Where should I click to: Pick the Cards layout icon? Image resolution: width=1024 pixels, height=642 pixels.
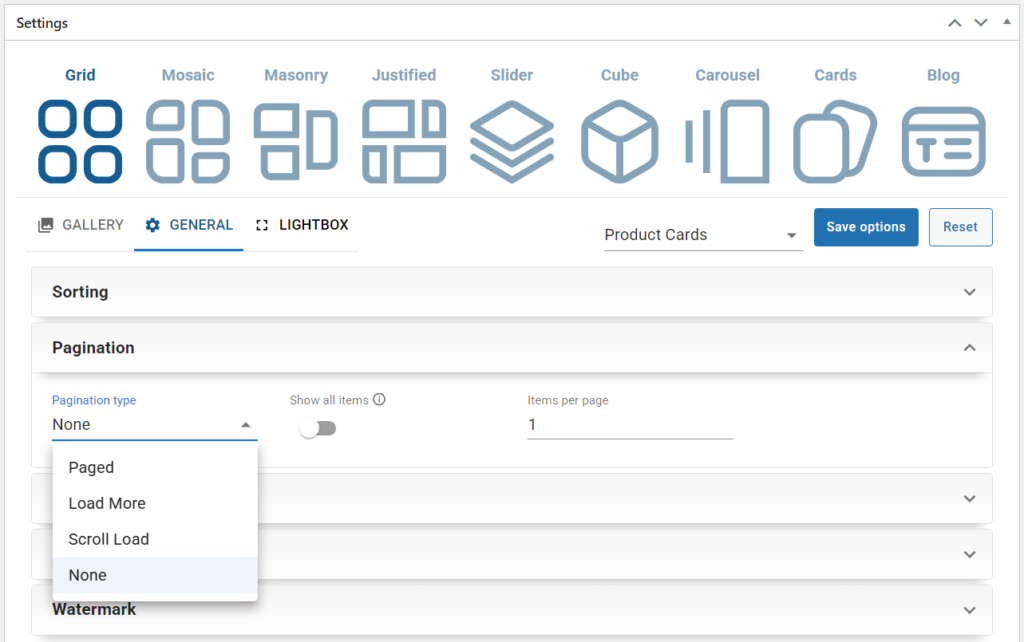pos(835,140)
